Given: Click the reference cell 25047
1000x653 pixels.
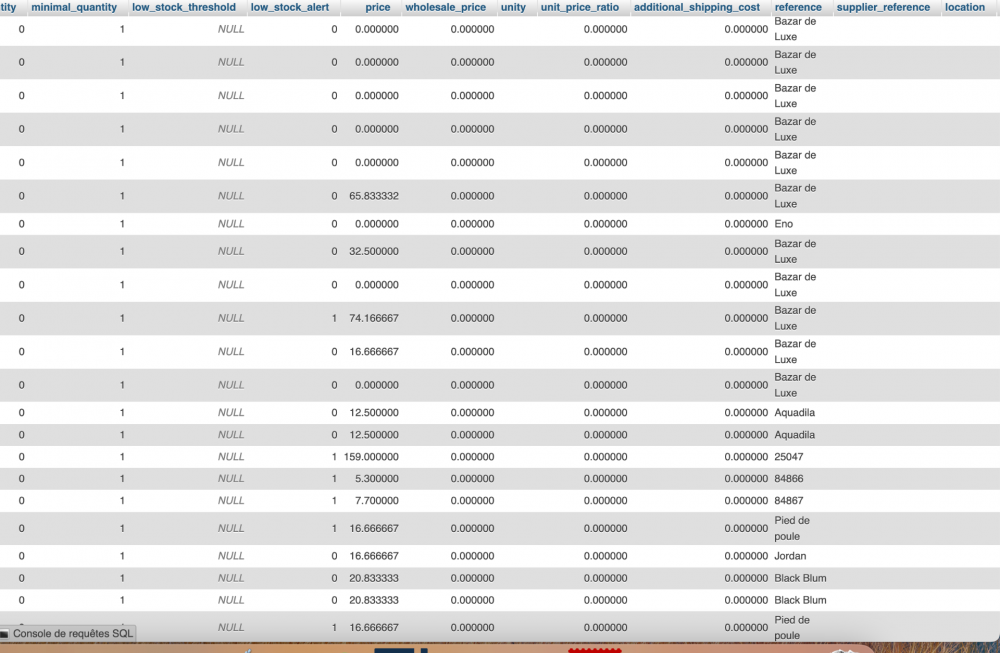Looking at the screenshot, I should pyautogui.click(x=789, y=457).
